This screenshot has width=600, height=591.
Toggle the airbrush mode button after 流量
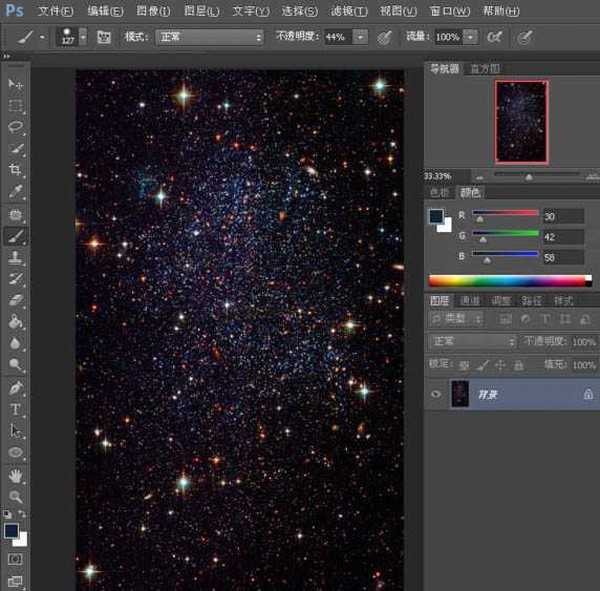(496, 37)
